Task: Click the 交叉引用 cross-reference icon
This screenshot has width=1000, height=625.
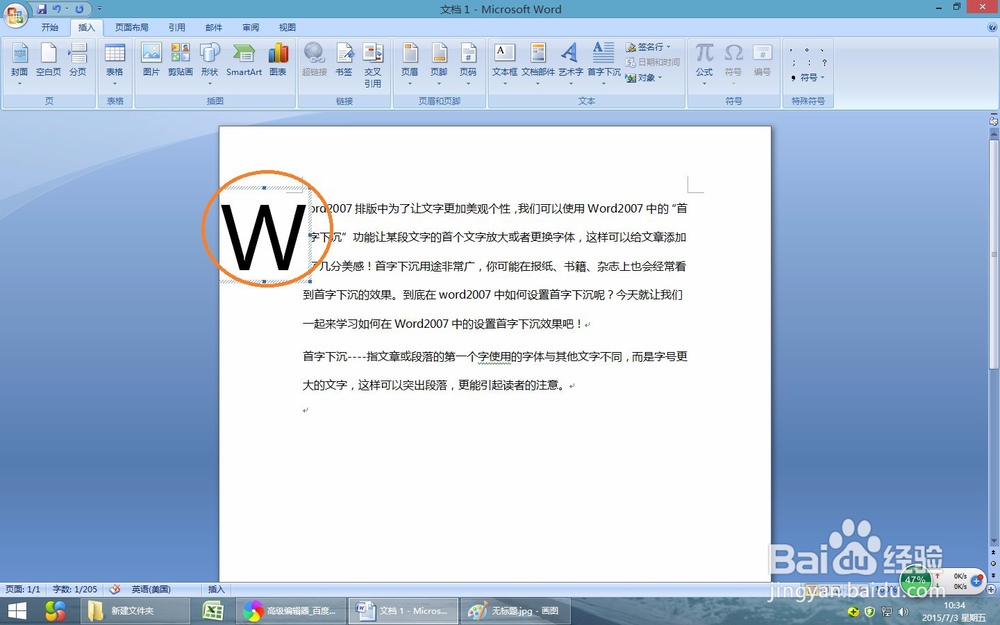Action: [372, 64]
